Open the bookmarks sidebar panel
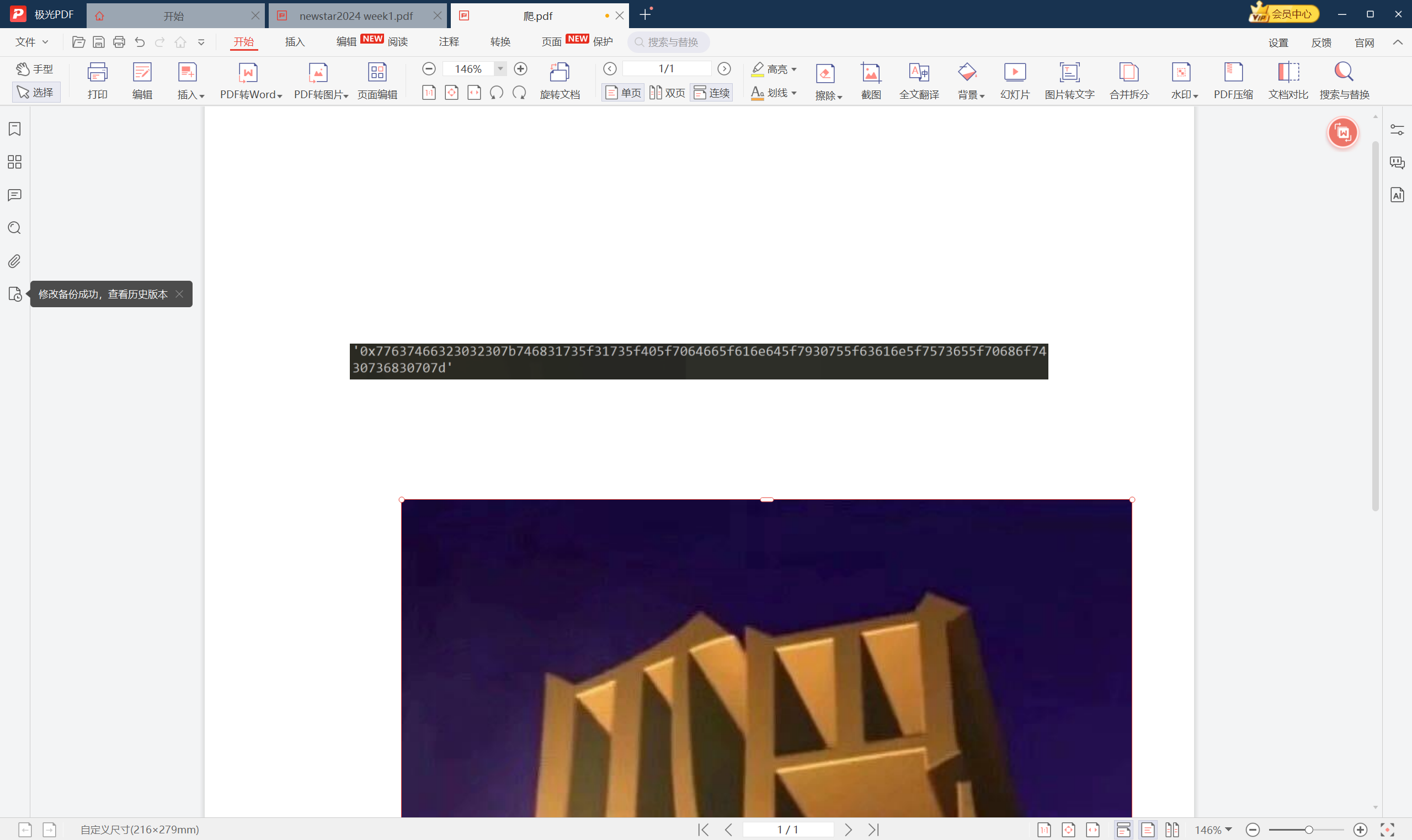Viewport: 1412px width, 840px height. point(15,129)
